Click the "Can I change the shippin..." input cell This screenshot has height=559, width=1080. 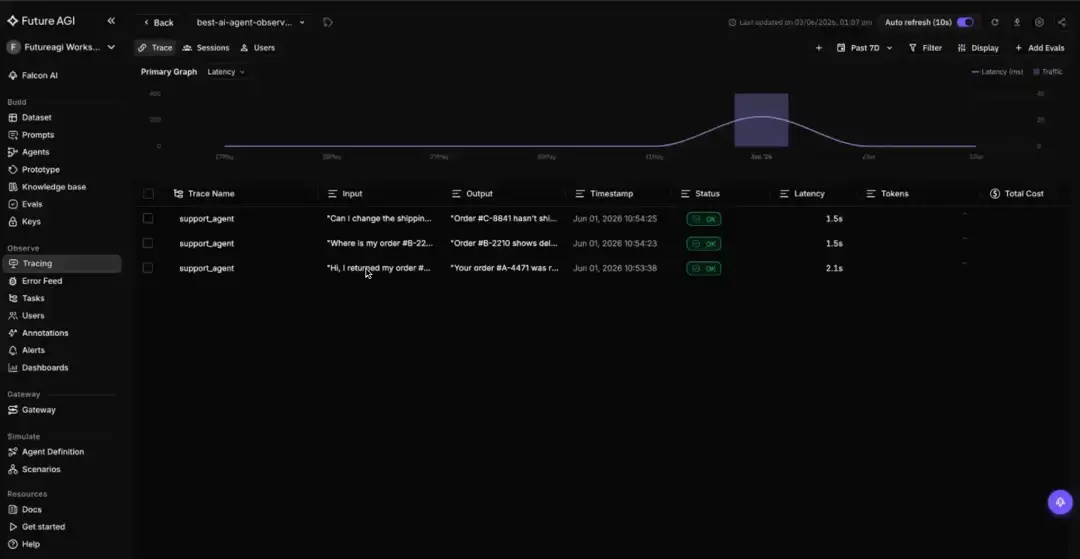point(379,218)
